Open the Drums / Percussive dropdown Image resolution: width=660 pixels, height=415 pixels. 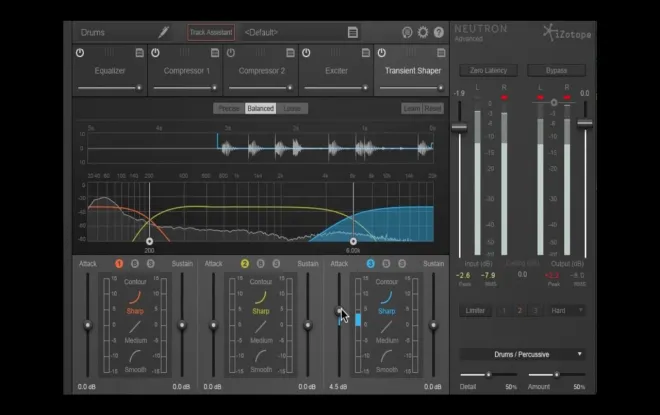pyautogui.click(x=522, y=354)
